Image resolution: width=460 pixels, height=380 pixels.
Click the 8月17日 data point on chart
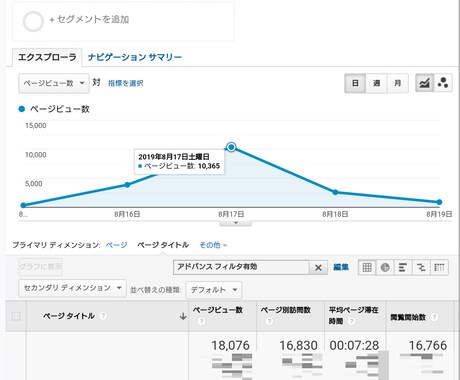[x=231, y=147]
